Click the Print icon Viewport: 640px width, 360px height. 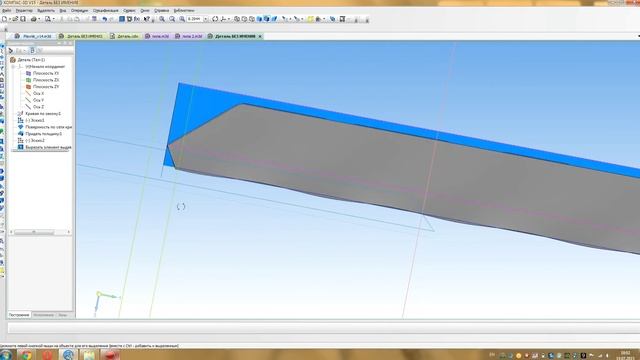[x=34, y=19]
